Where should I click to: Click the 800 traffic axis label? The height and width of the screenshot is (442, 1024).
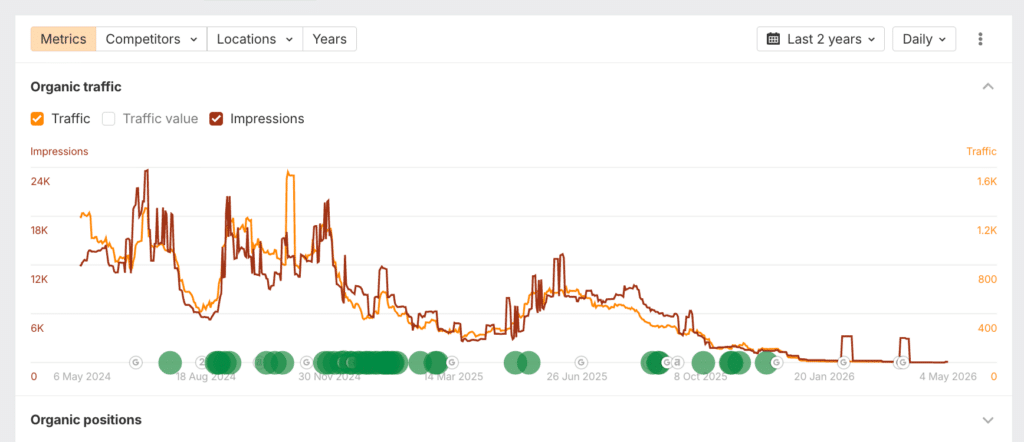pyautogui.click(x=988, y=279)
